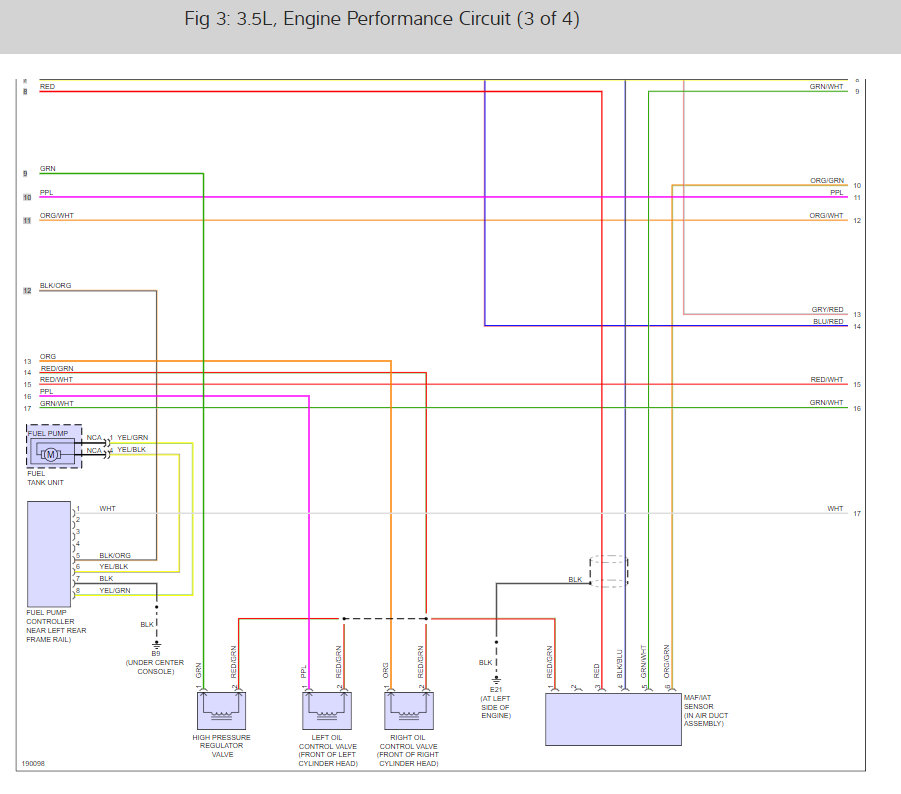
Task: Select the left oil control valve symbol
Action: 327,711
